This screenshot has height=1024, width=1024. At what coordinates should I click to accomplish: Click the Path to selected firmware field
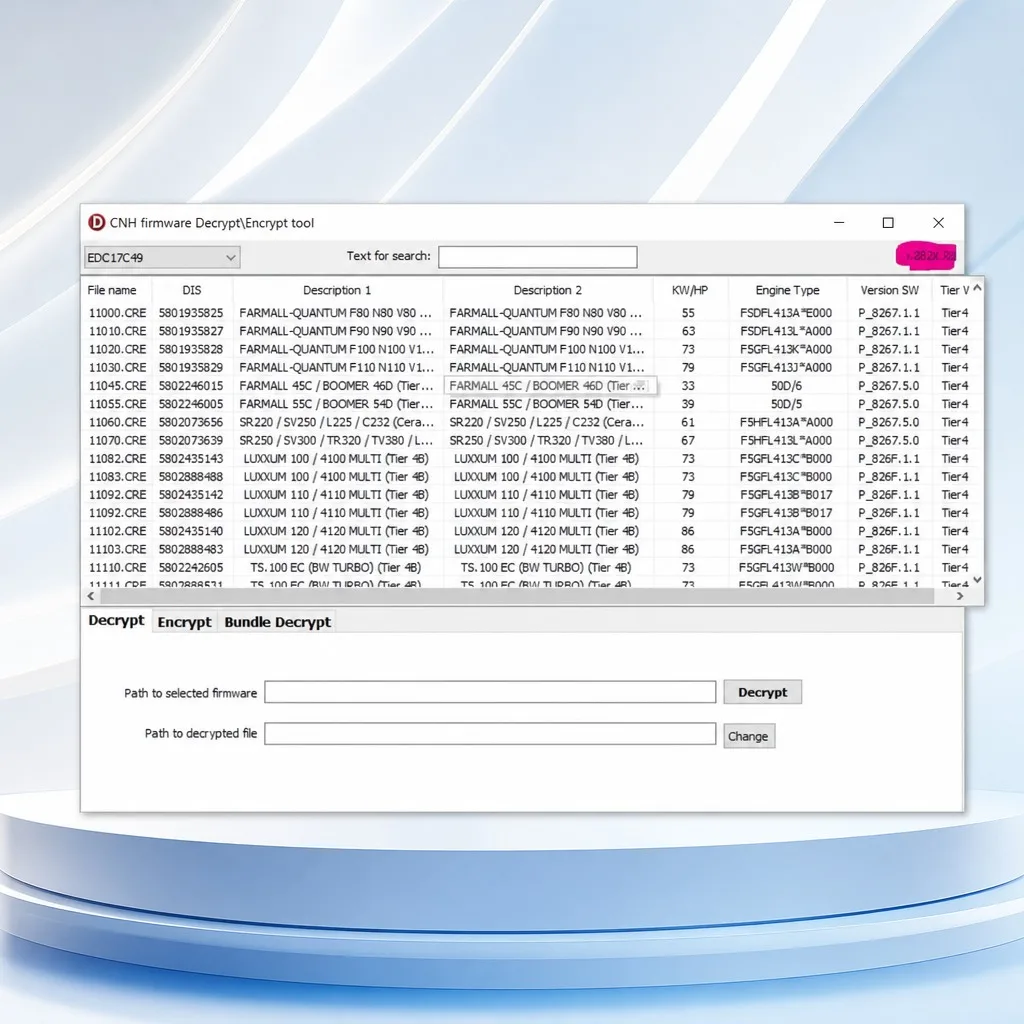pos(490,692)
